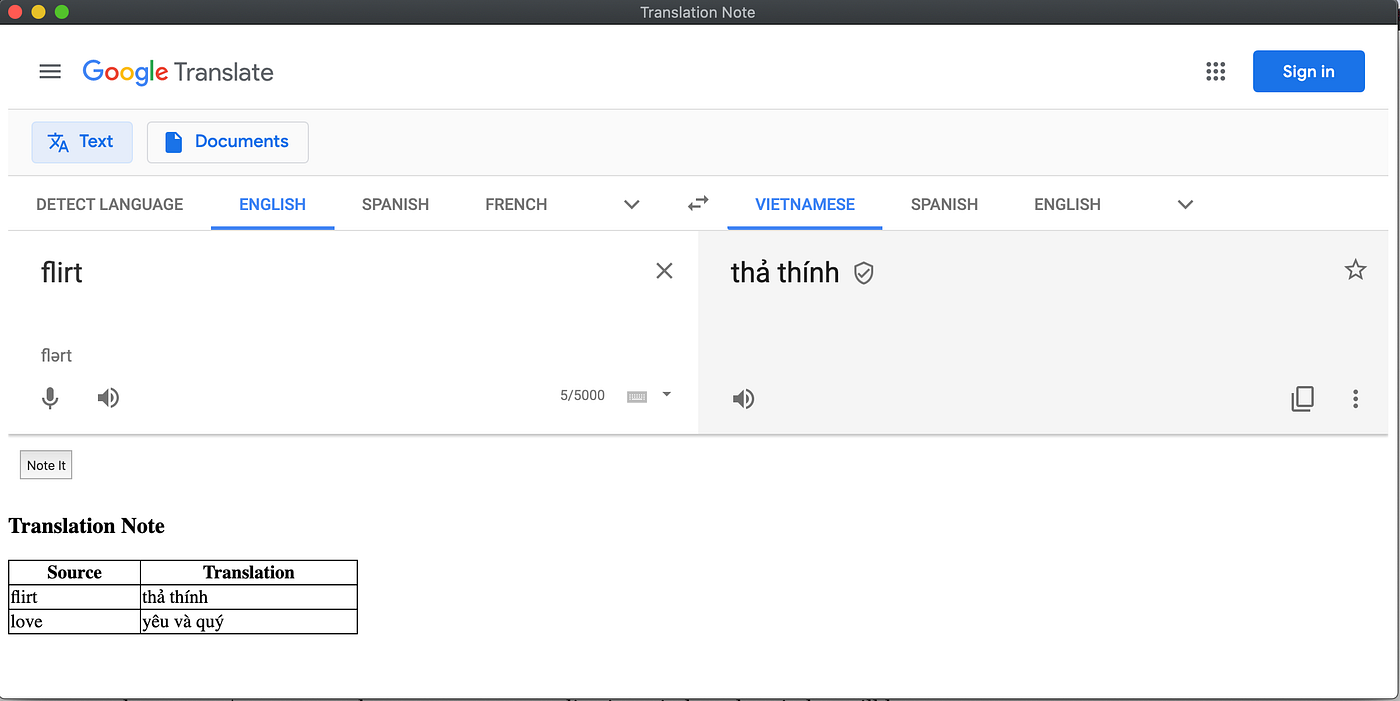Screen dimensions: 1400x701
Task: Click the Sign in button
Action: coord(1308,71)
